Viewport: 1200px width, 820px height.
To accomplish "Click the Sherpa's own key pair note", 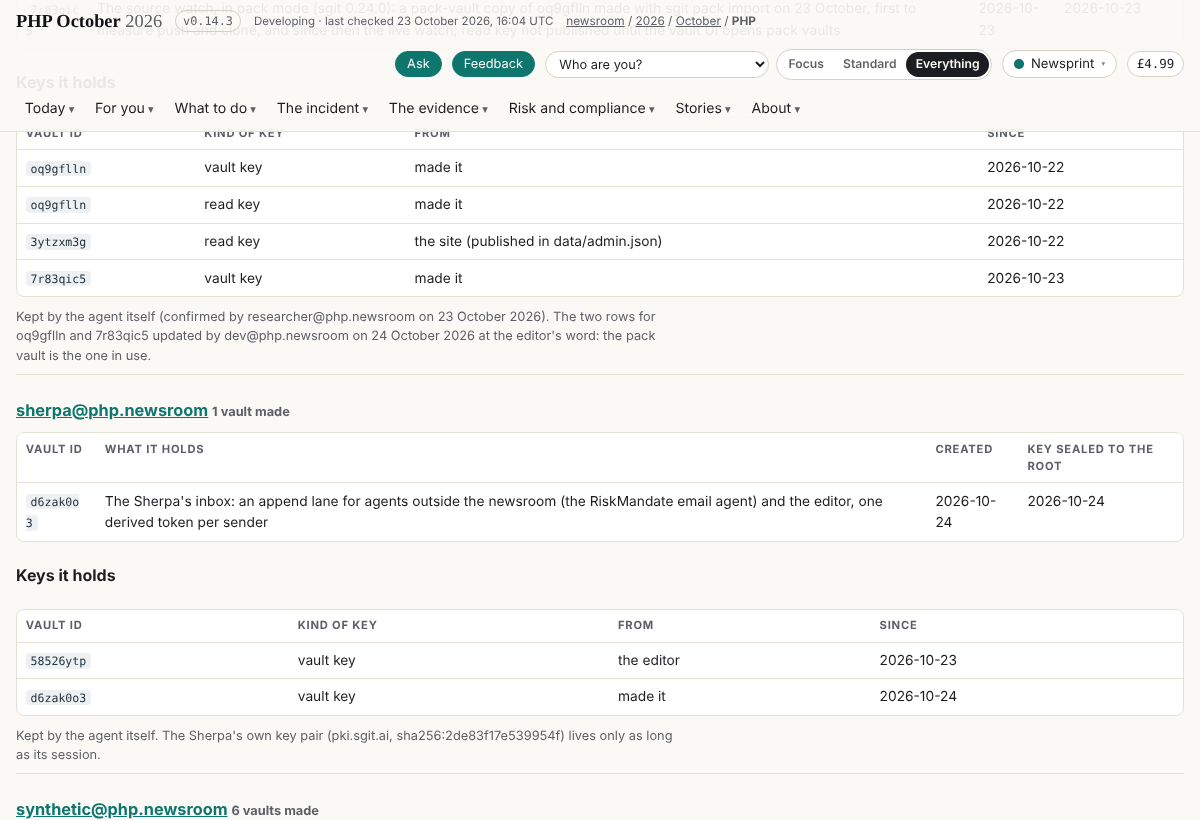I will (344, 745).
